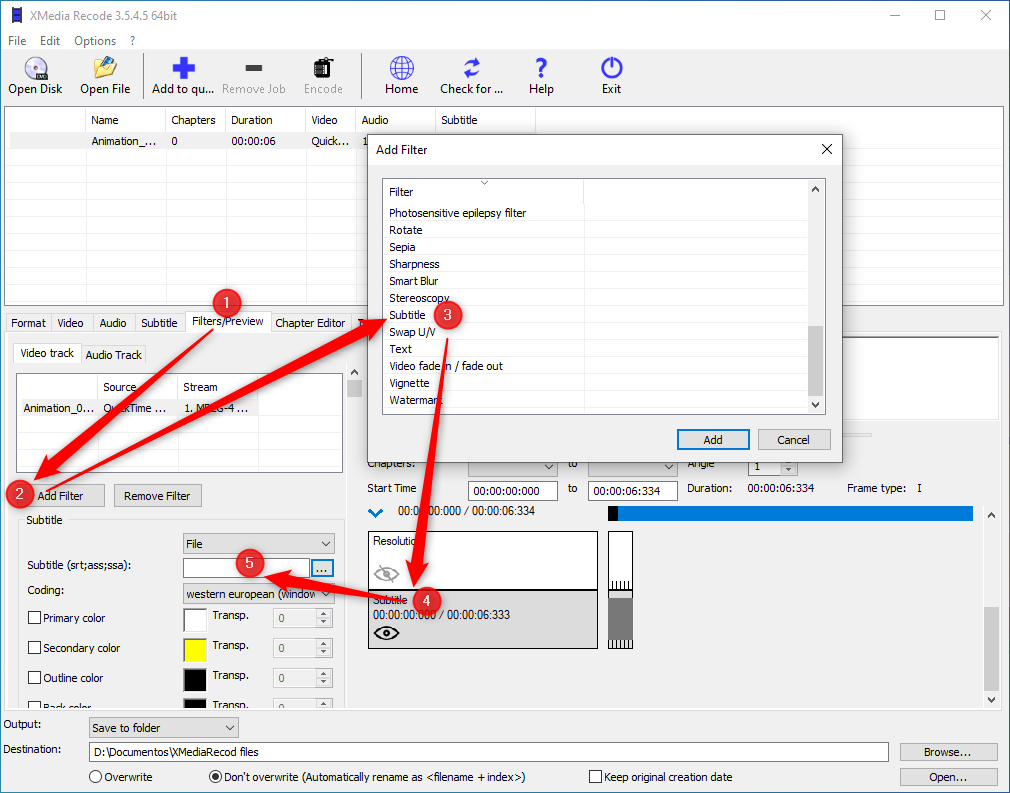The width and height of the screenshot is (1010, 793).
Task: Open the Save to folder dropdown
Action: coord(164,728)
